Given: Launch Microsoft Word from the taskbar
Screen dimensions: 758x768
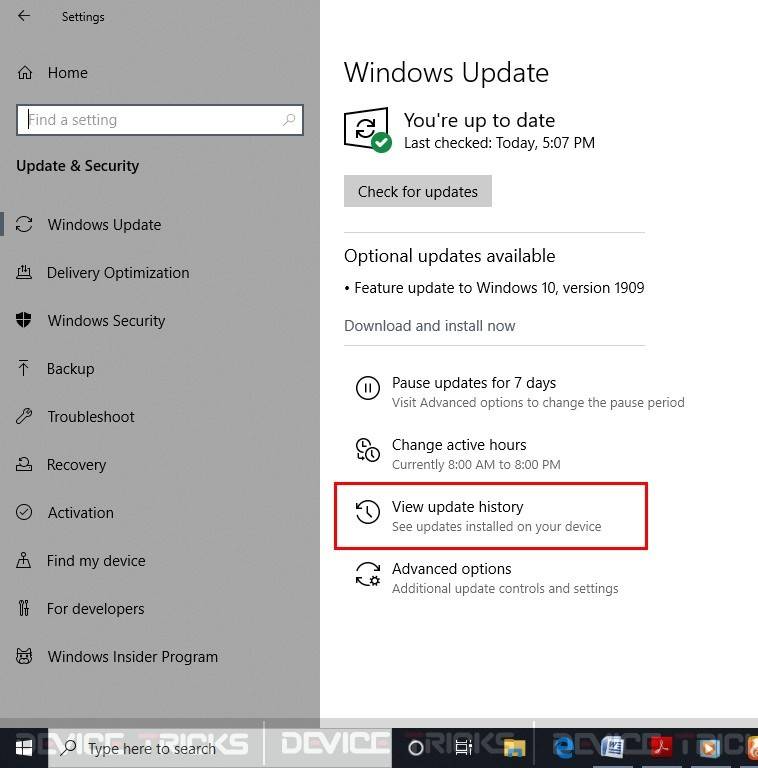Looking at the screenshot, I should point(613,748).
